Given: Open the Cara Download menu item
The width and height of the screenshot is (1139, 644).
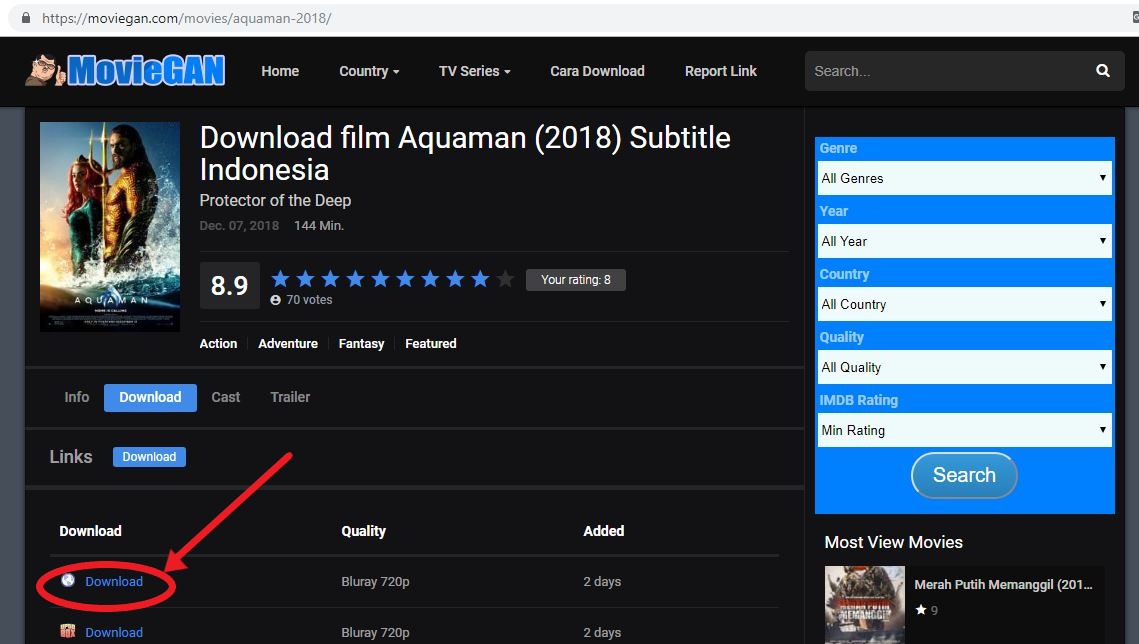Looking at the screenshot, I should tap(597, 70).
